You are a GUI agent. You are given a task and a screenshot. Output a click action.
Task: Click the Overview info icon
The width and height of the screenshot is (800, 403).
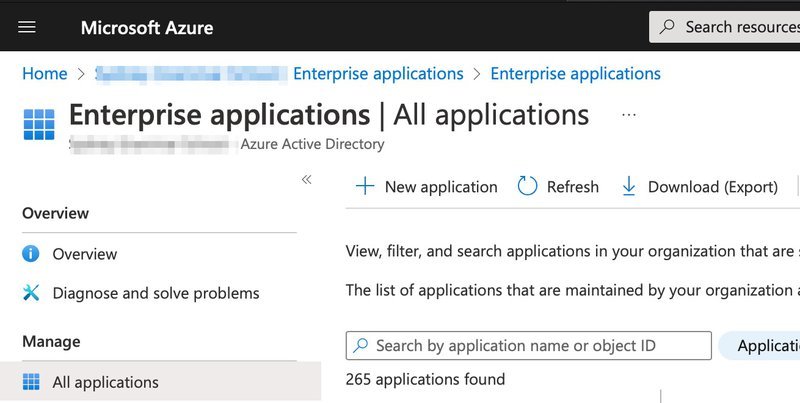[31, 254]
